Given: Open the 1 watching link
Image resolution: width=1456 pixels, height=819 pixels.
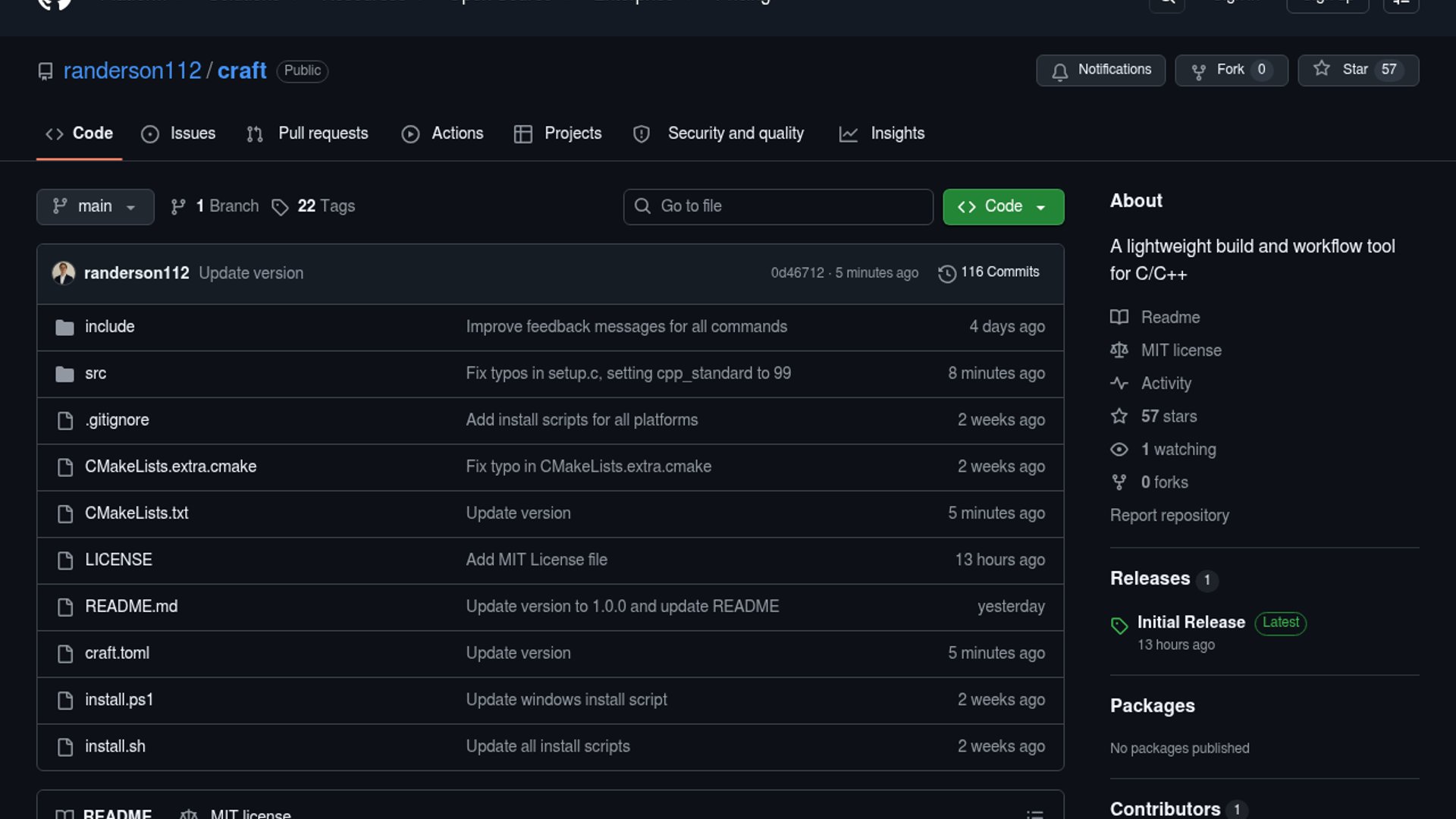Looking at the screenshot, I should click(x=1178, y=450).
